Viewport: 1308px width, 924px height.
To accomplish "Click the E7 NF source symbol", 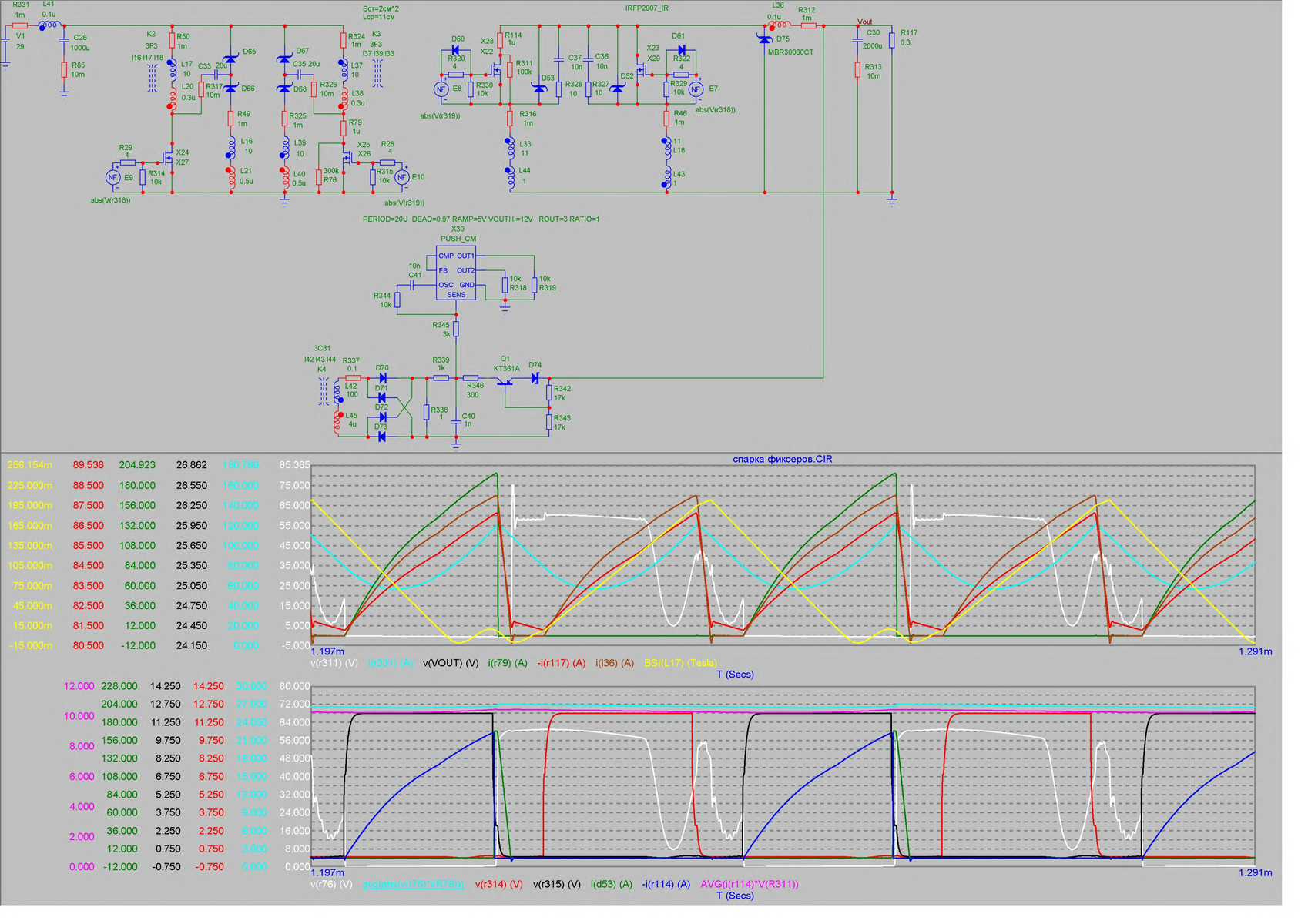I will [696, 89].
